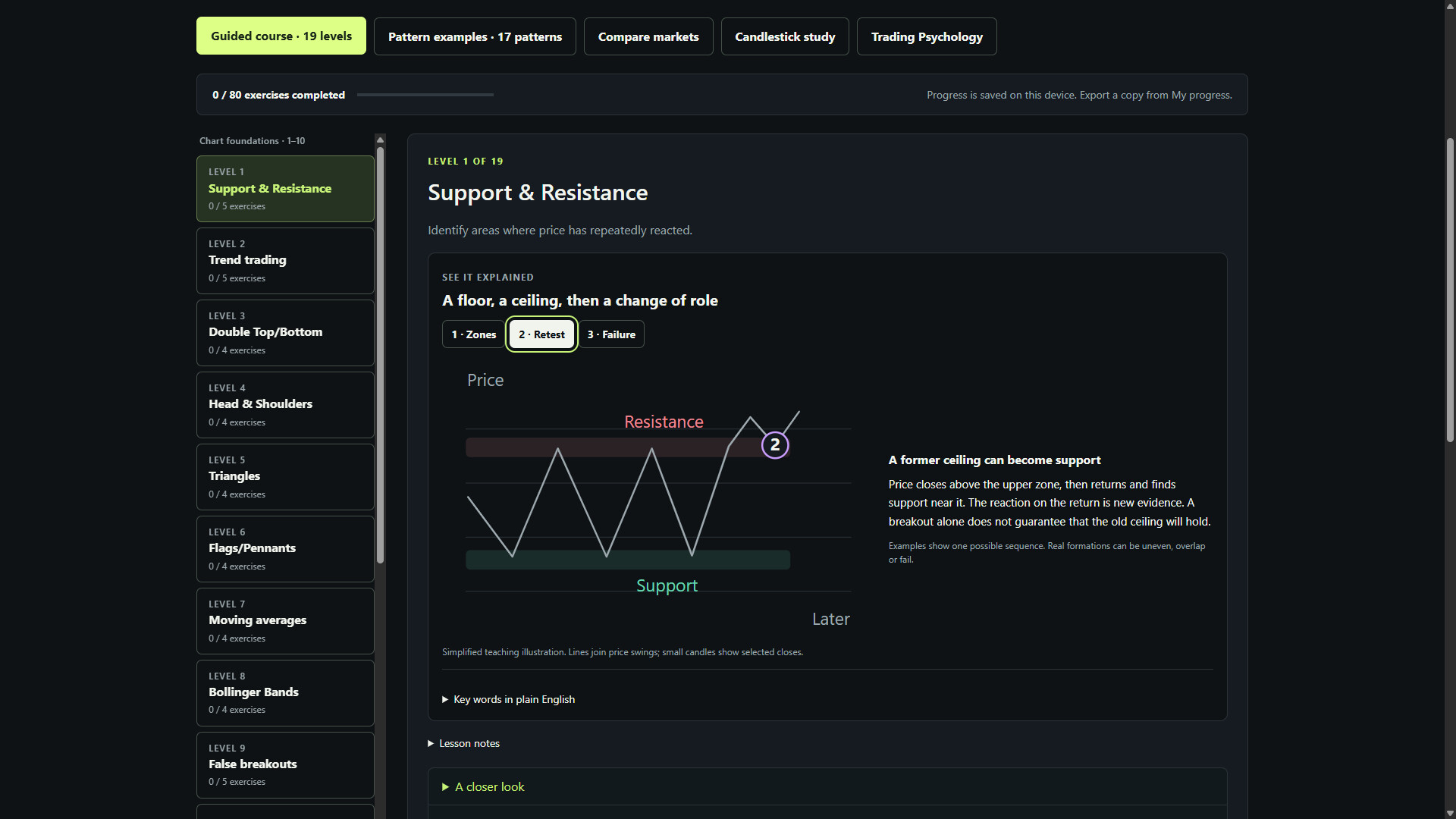The image size is (1456, 819).
Task: Select Level 7 Moving averages
Action: pyautogui.click(x=285, y=621)
